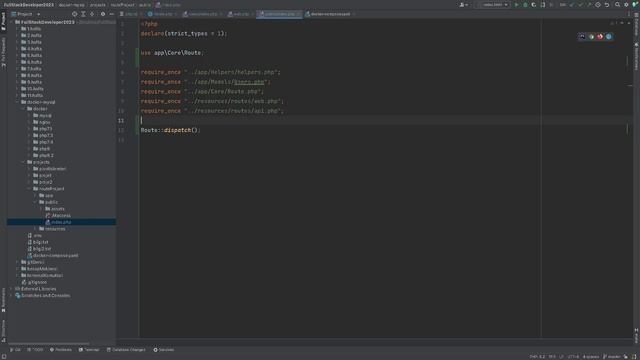
Task: Open the Project view selector dropdown
Action: (x=26, y=14)
